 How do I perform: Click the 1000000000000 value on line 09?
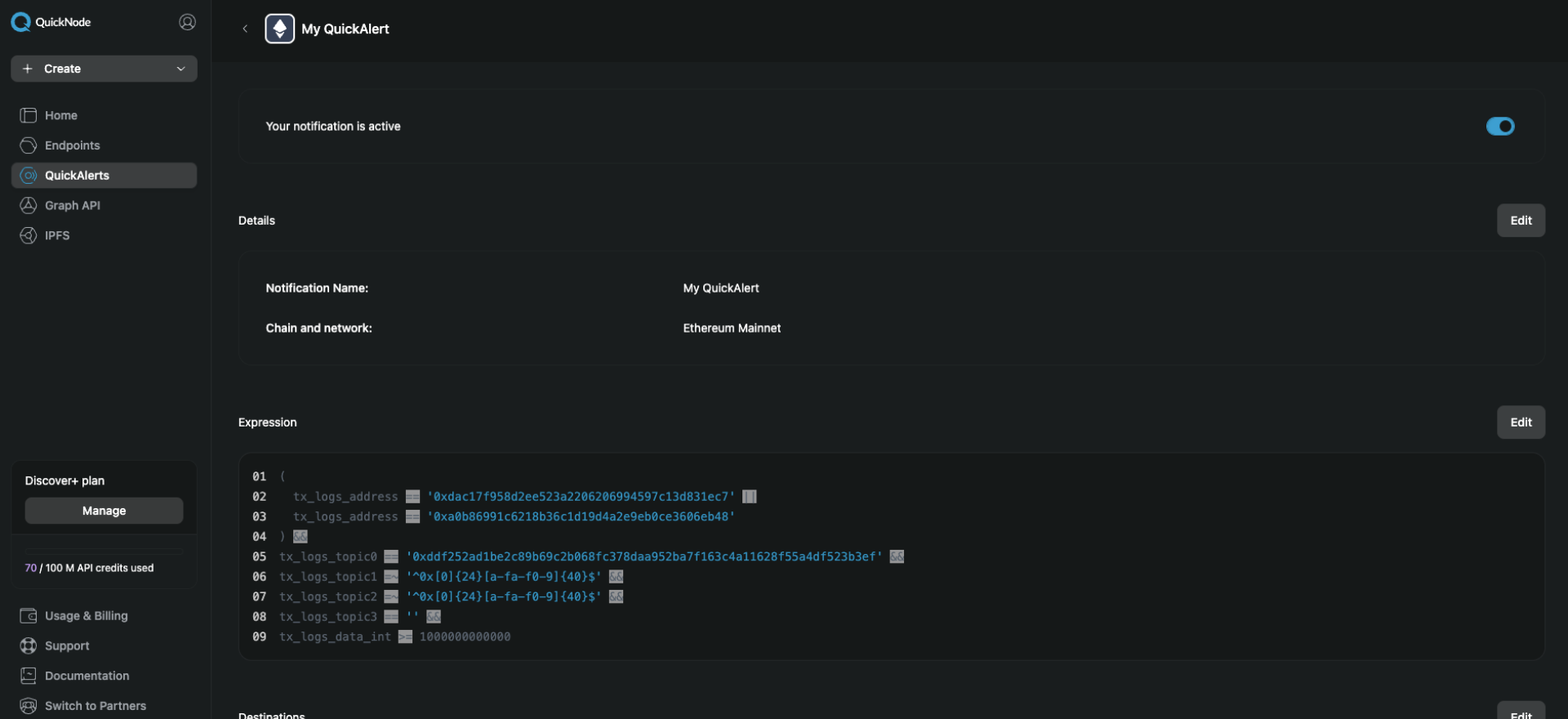465,636
